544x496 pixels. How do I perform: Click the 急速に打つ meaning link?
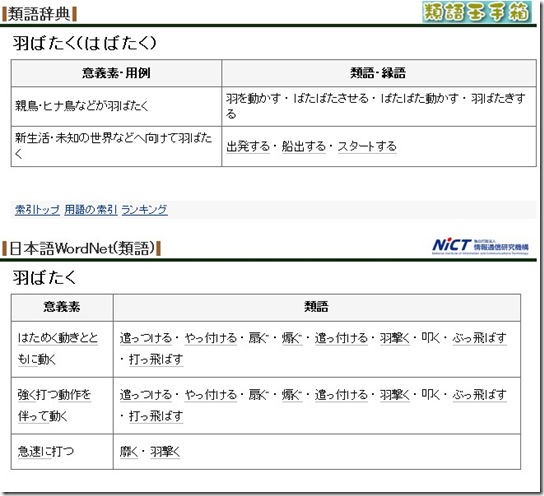coord(46,452)
